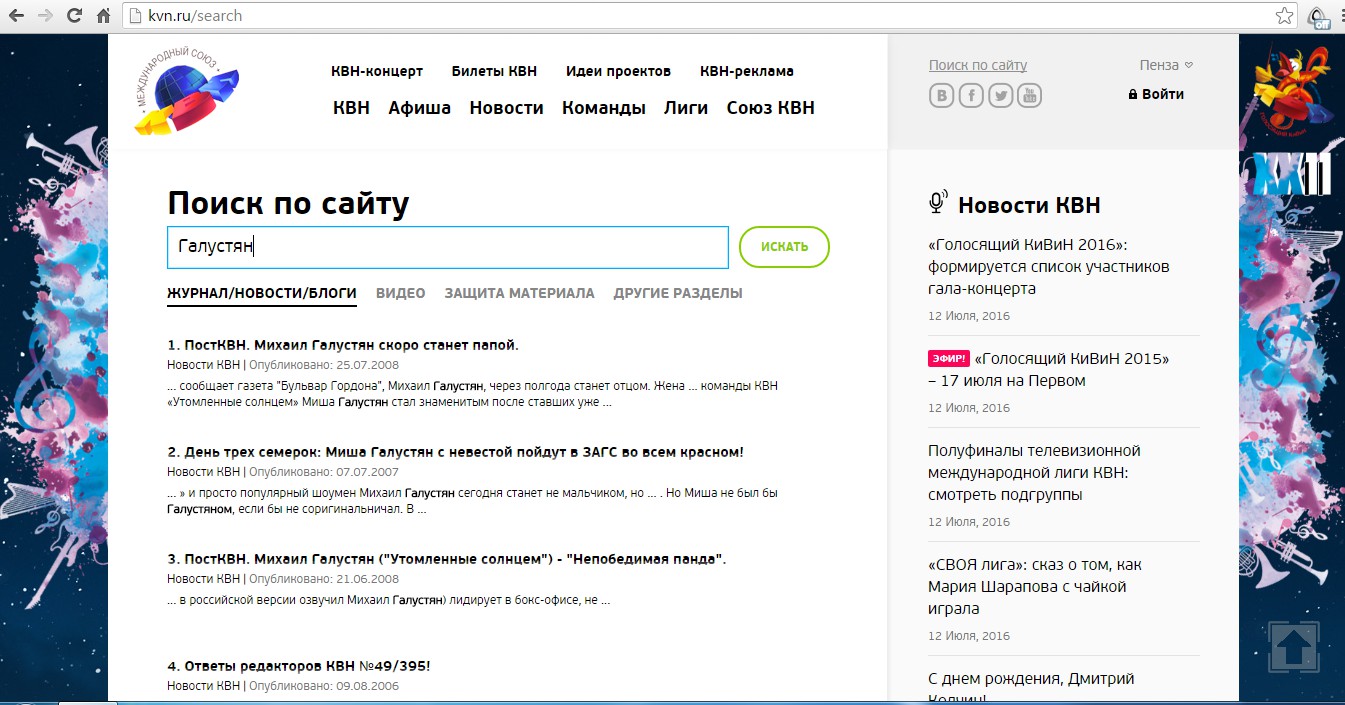
Task: Open the Команды main menu item
Action: click(604, 108)
